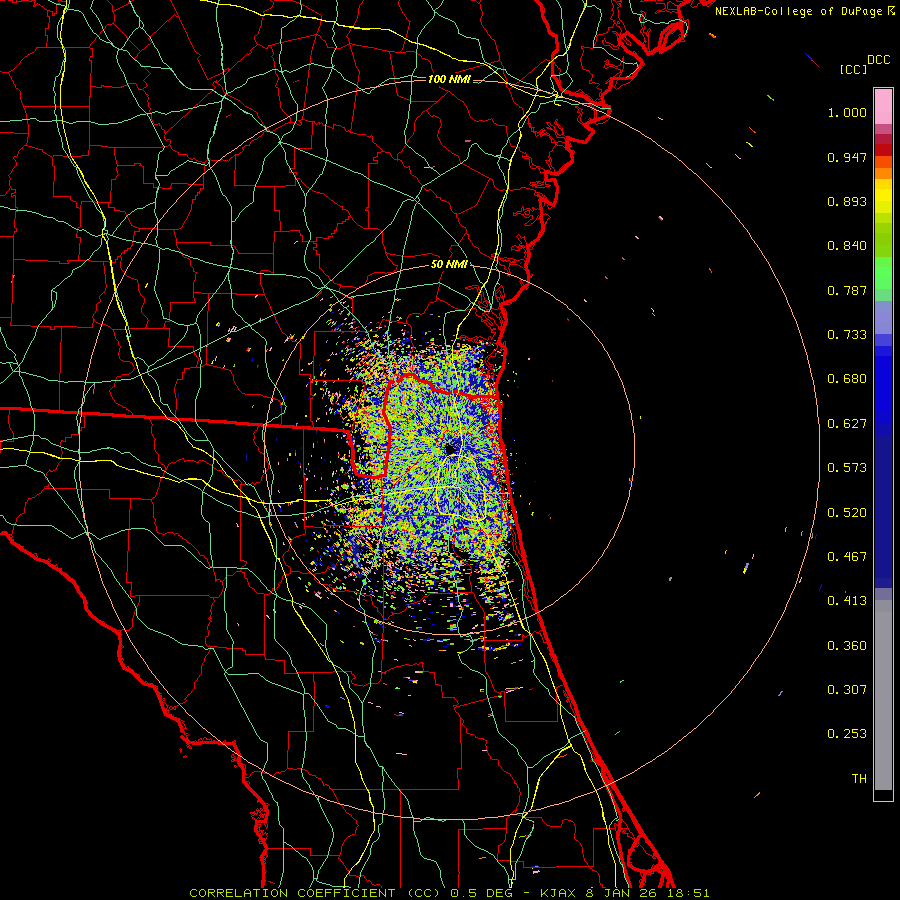The height and width of the screenshot is (900, 900).
Task: Pick the bright green color scale band
Action: [883, 273]
